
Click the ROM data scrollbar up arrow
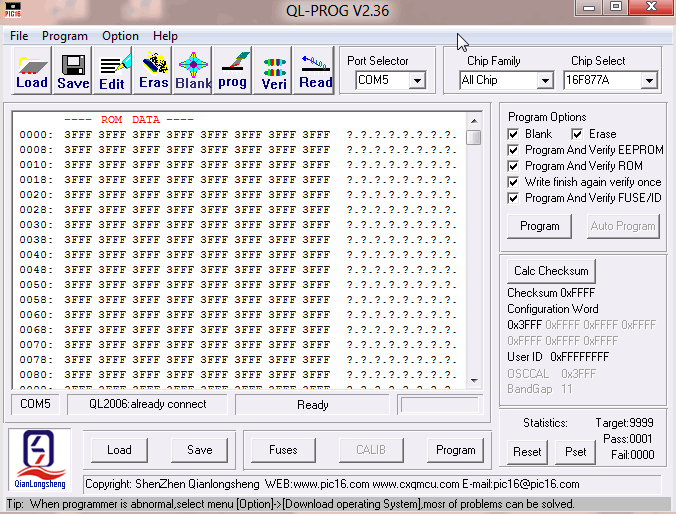pos(474,121)
